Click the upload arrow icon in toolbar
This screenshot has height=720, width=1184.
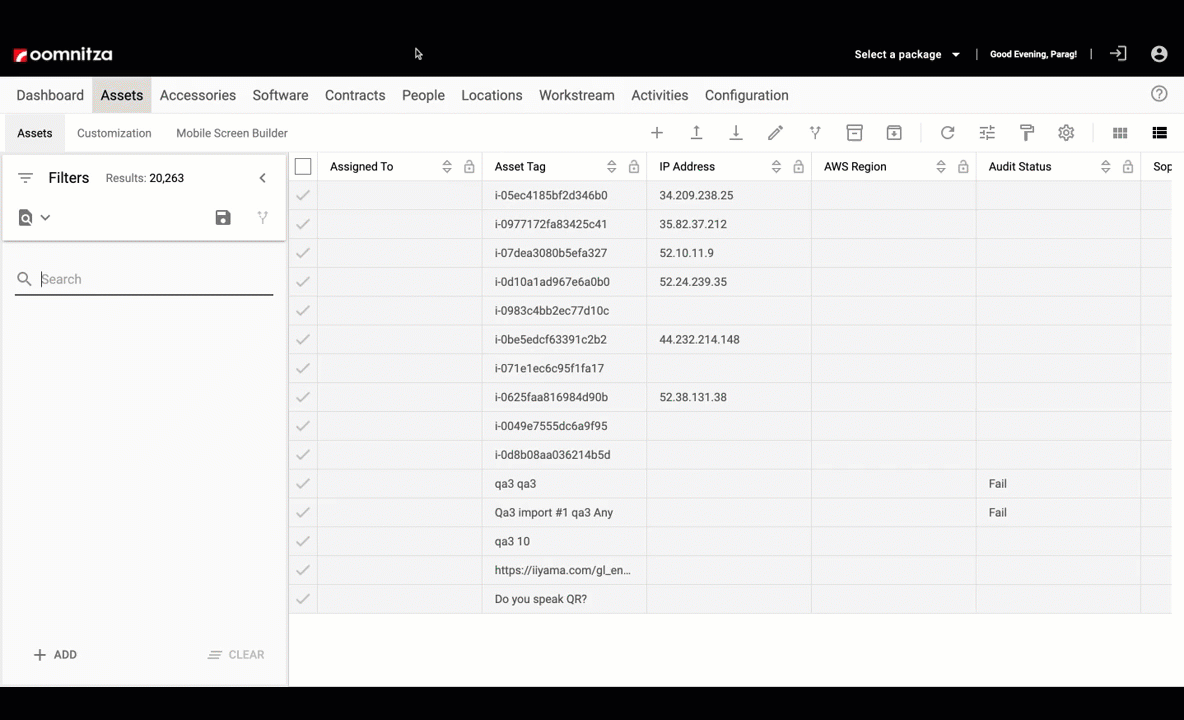[696, 133]
